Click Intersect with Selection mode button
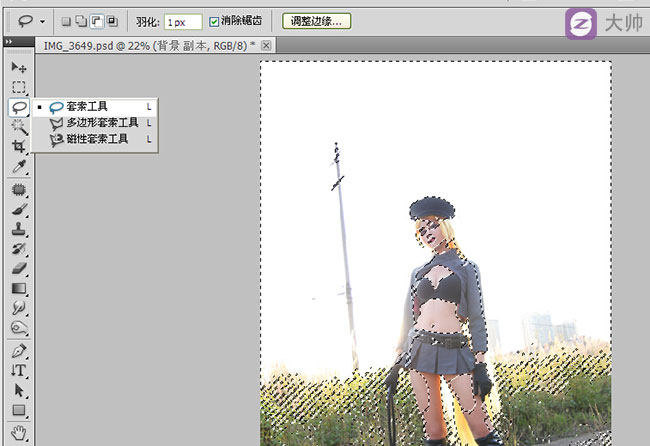 (x=112, y=21)
